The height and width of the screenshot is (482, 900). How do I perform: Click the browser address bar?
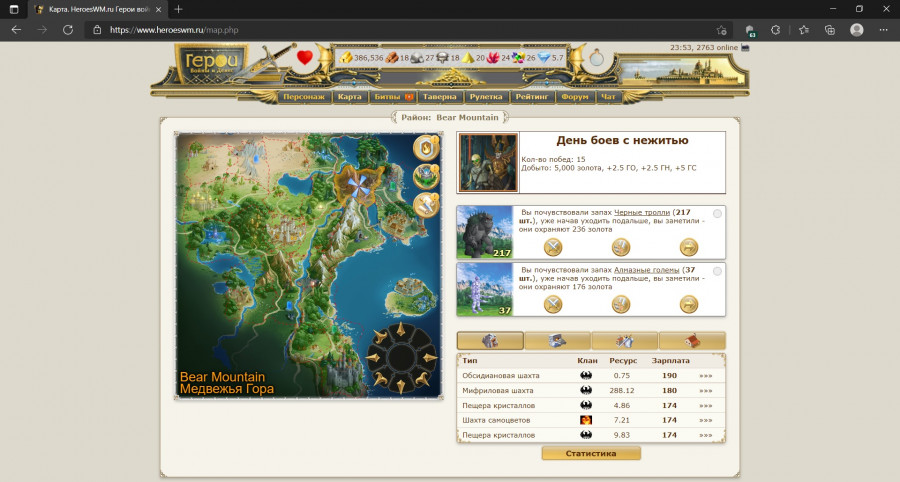point(408,30)
